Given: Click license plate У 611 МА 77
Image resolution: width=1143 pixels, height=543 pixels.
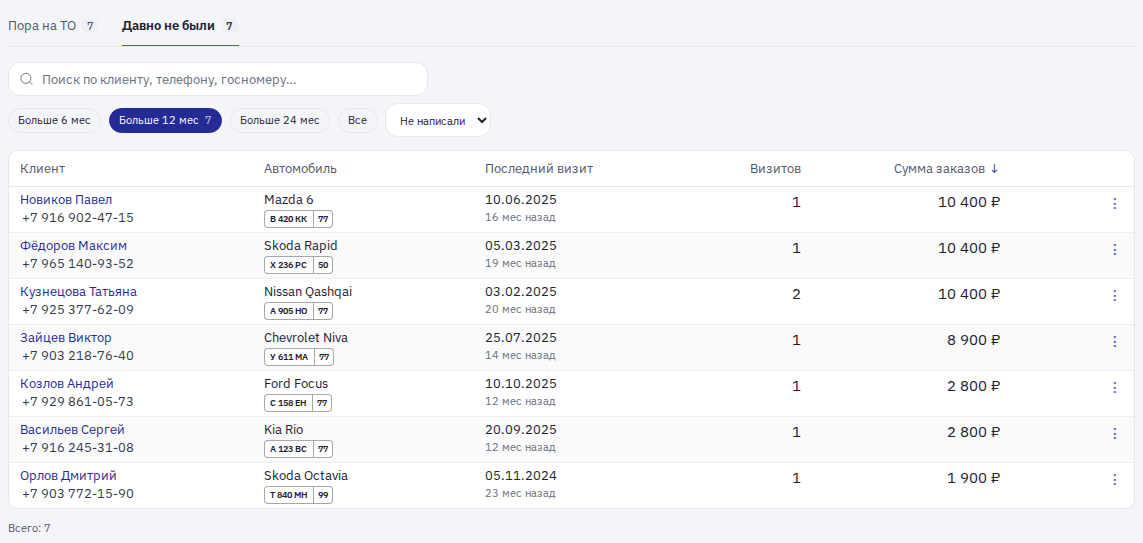Looking at the screenshot, I should tap(299, 356).
